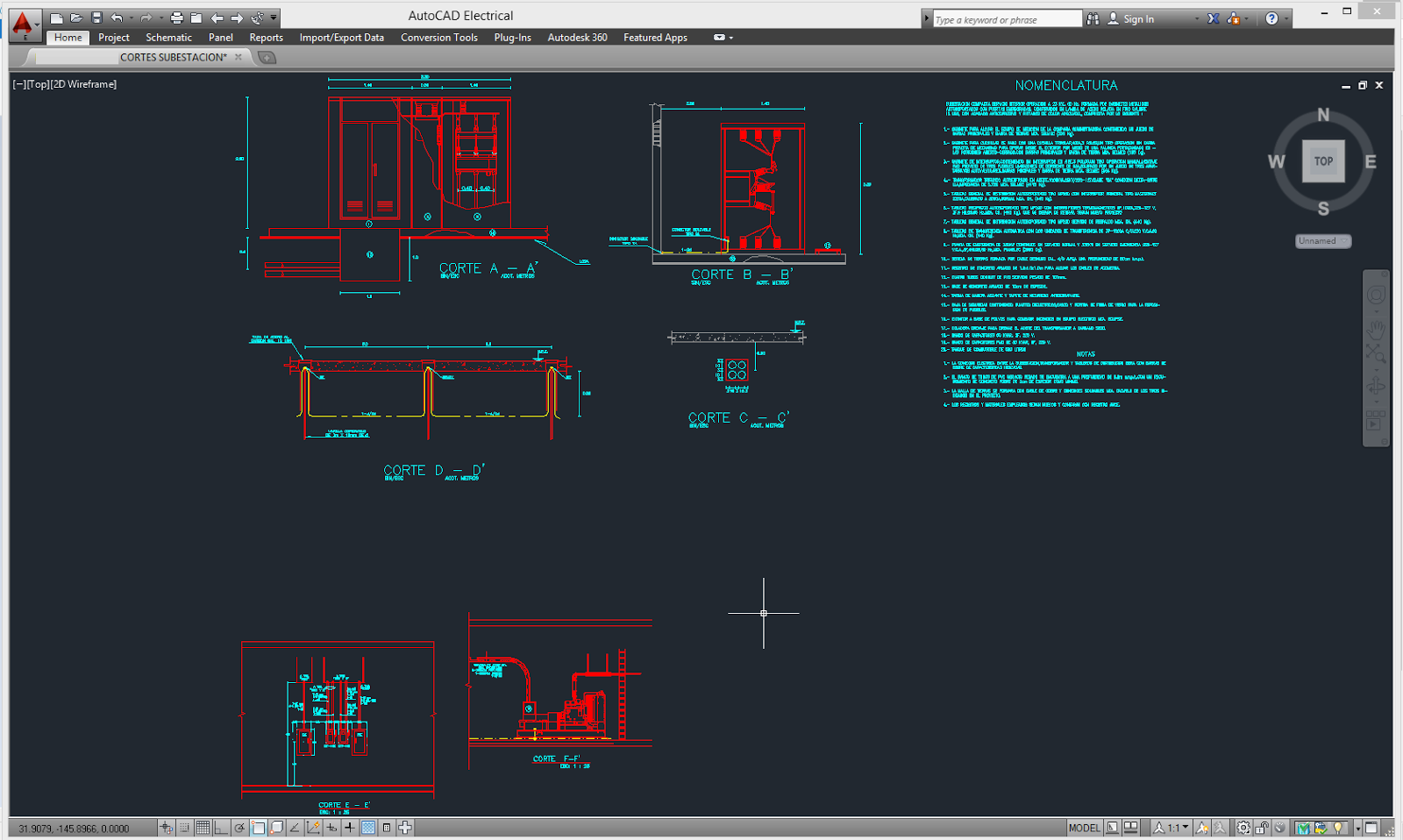Enable Grid Display in the status bar

(x=203, y=828)
